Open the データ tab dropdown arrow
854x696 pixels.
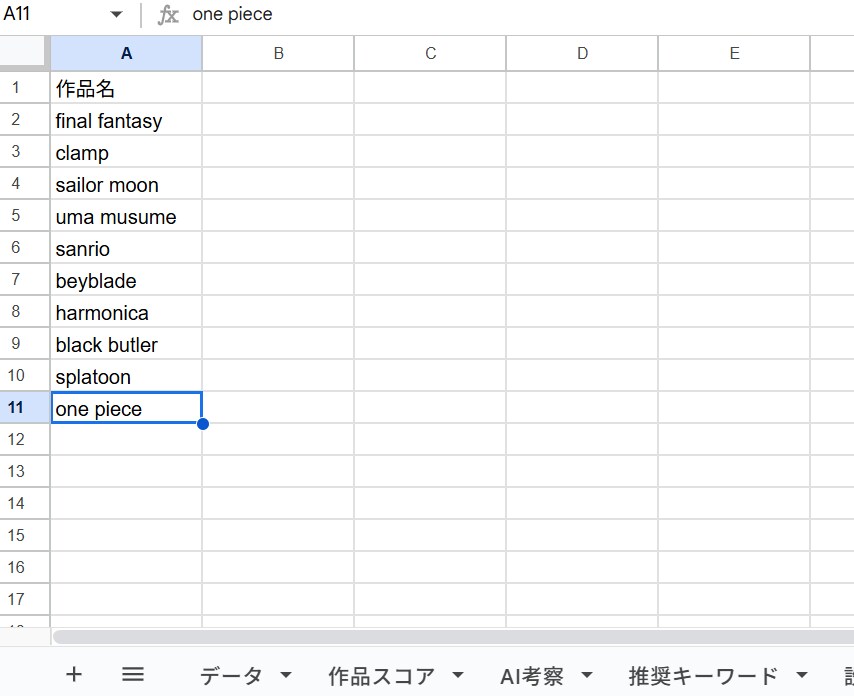tap(286, 676)
